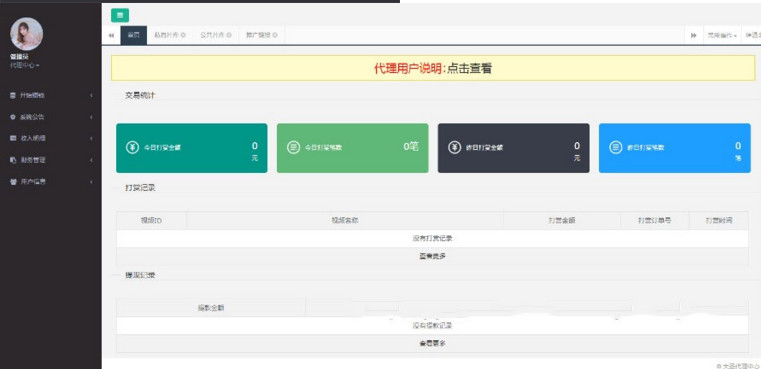
Task: Click the 没有提款记录 empty-row message
Action: pyautogui.click(x=432, y=325)
